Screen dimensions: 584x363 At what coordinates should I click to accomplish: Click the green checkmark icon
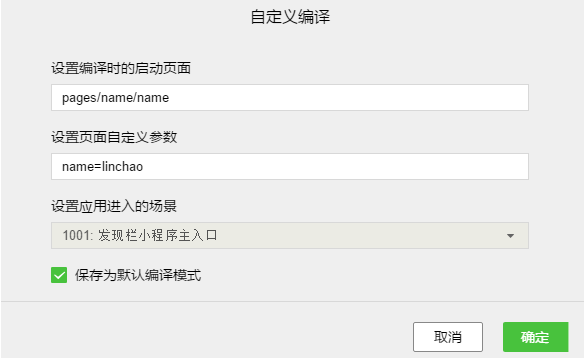(x=59, y=275)
